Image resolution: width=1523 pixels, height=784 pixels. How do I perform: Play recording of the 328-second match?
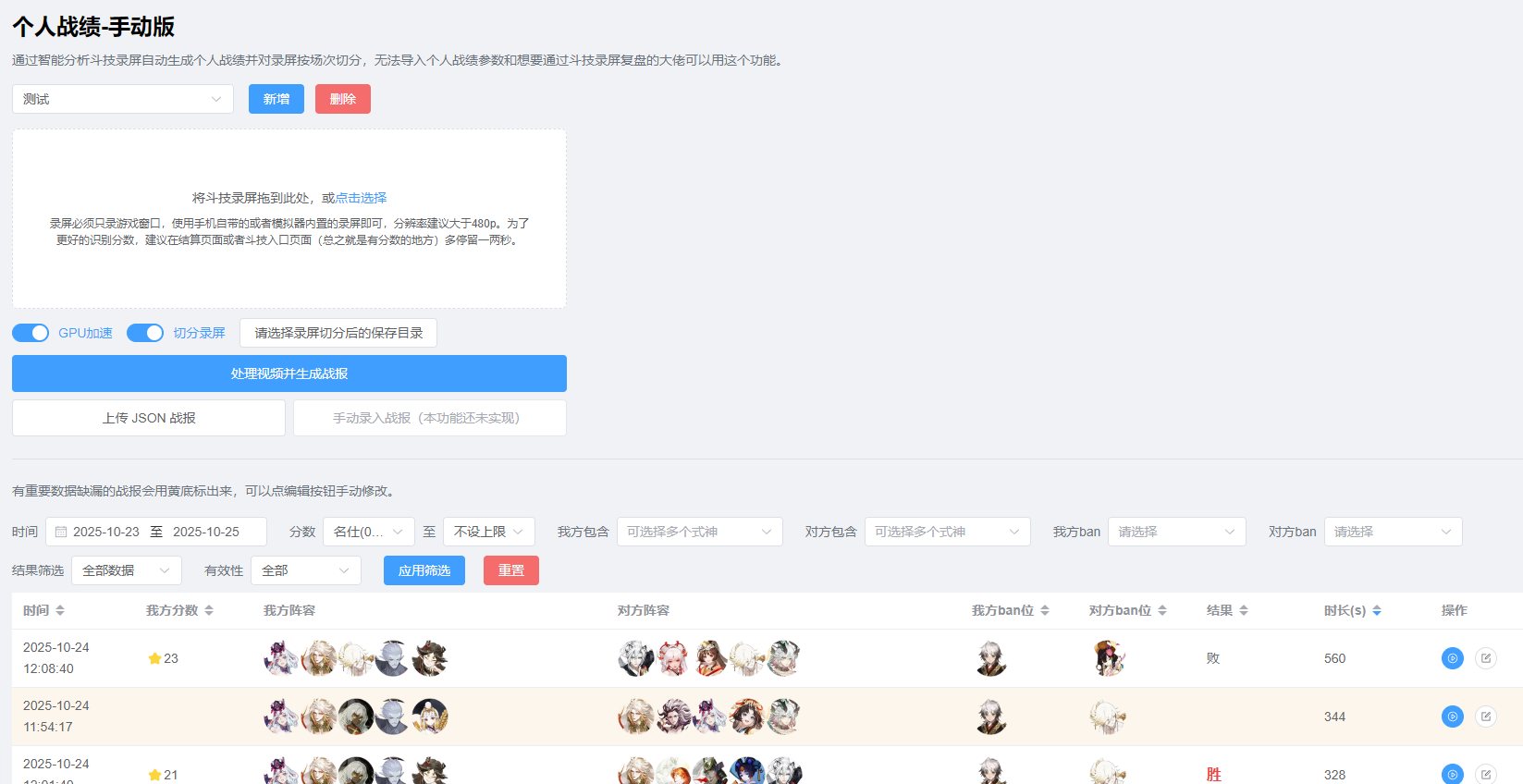(x=1452, y=774)
